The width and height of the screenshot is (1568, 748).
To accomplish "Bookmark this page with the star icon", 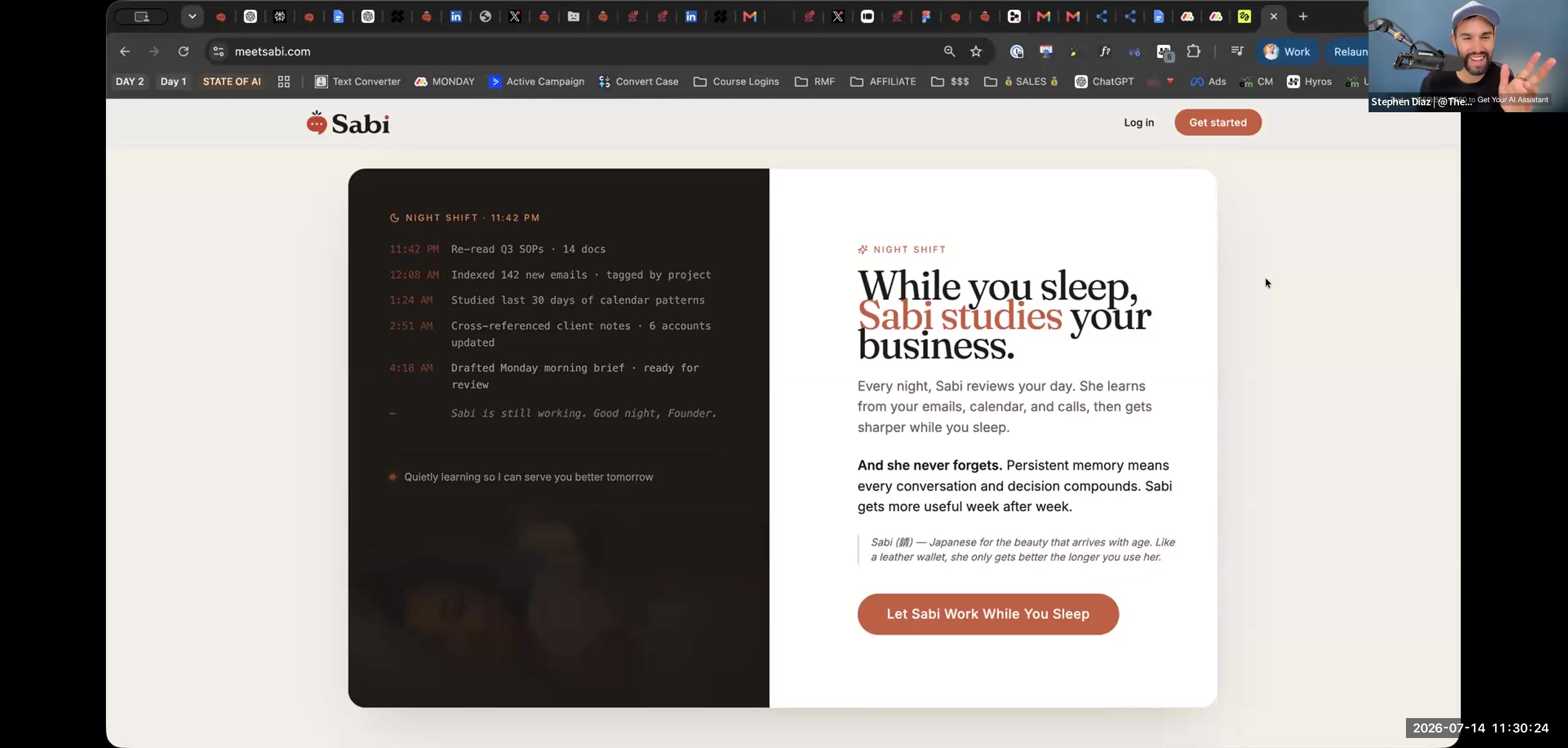I will coord(976,52).
